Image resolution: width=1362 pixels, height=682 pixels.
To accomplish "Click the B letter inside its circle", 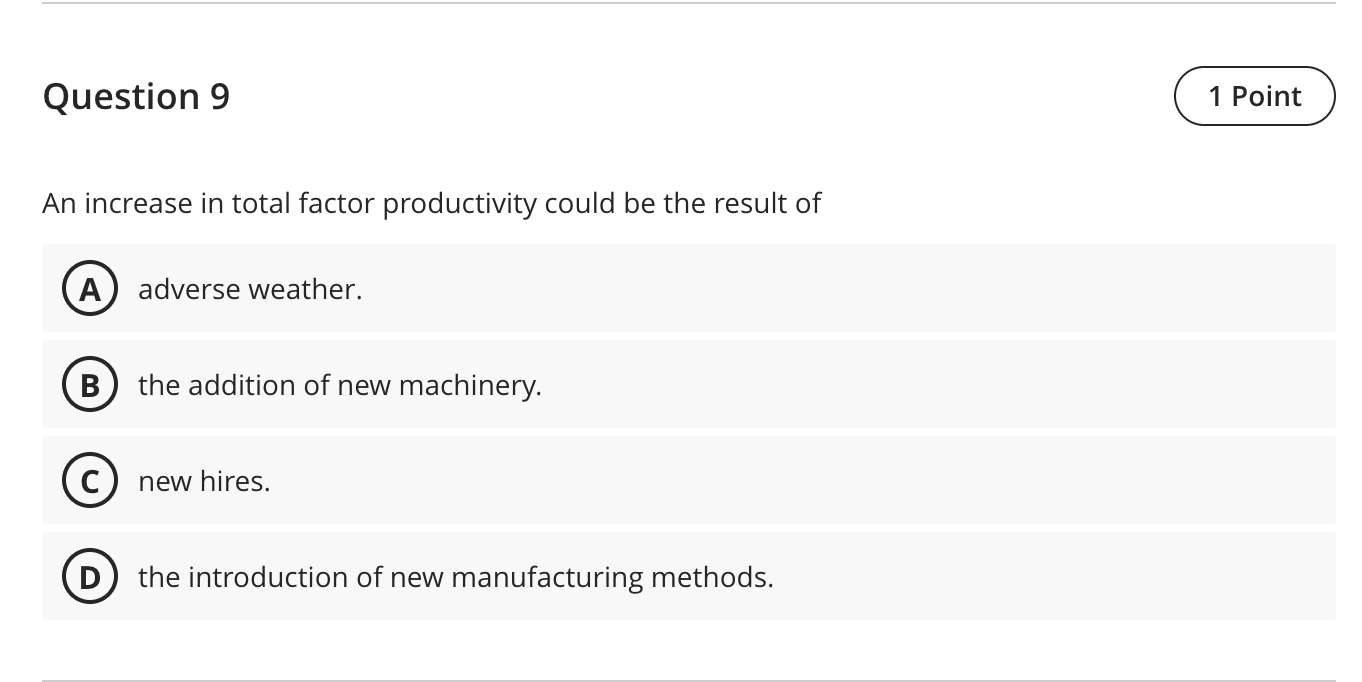I will click(90, 385).
